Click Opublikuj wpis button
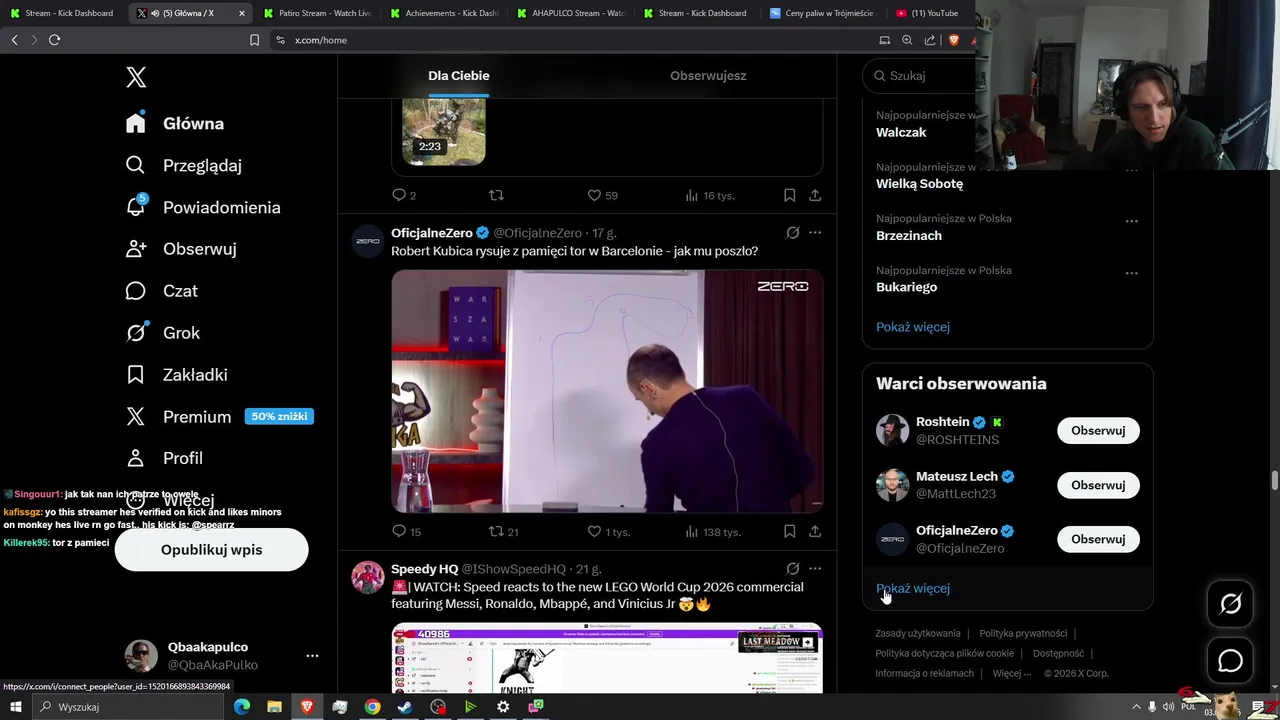Screen dimensions: 1280x720 (x=211, y=550)
